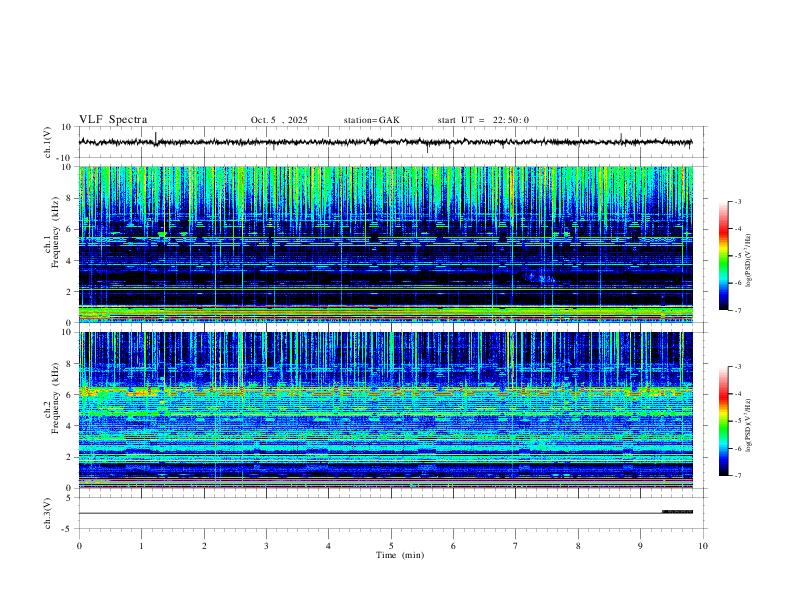
Task: Click time axis tick label '9'
Action: [x=640, y=546]
